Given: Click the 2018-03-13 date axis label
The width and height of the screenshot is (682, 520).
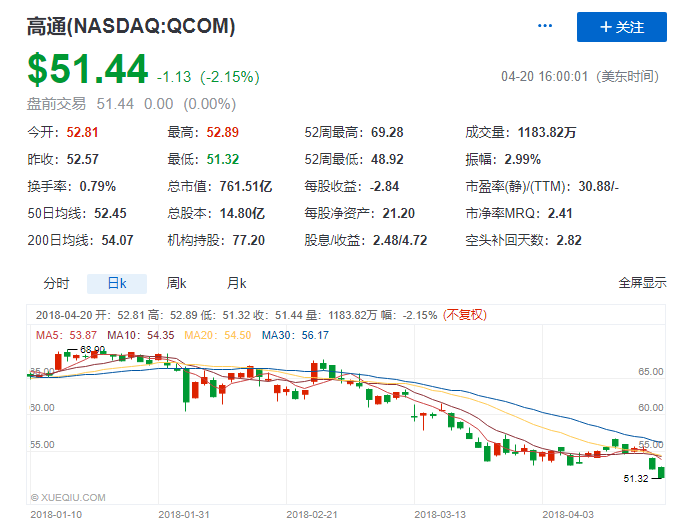Looking at the screenshot, I should click(440, 515).
